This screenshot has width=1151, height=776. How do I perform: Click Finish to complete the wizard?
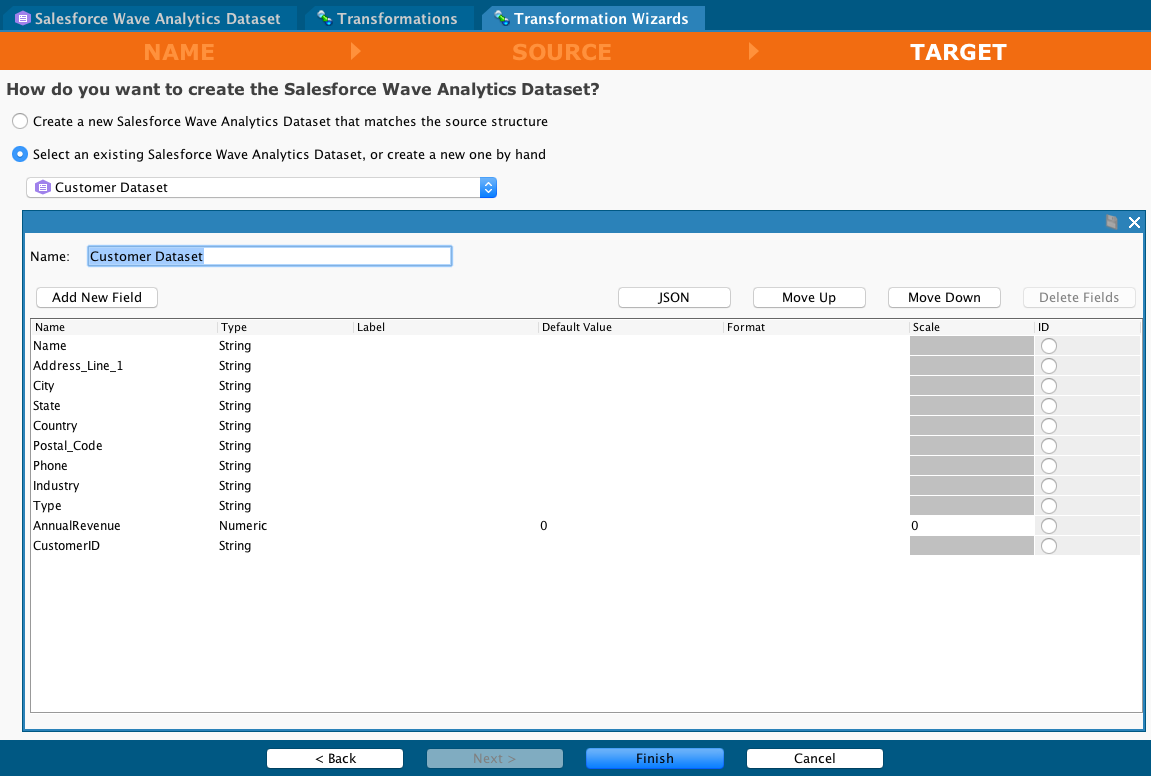pyautogui.click(x=654, y=758)
